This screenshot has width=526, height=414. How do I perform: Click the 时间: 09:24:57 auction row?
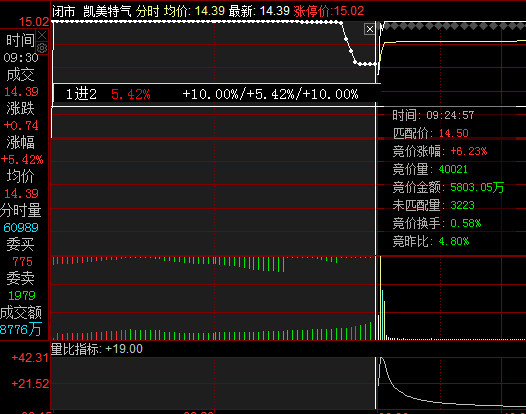(433, 115)
